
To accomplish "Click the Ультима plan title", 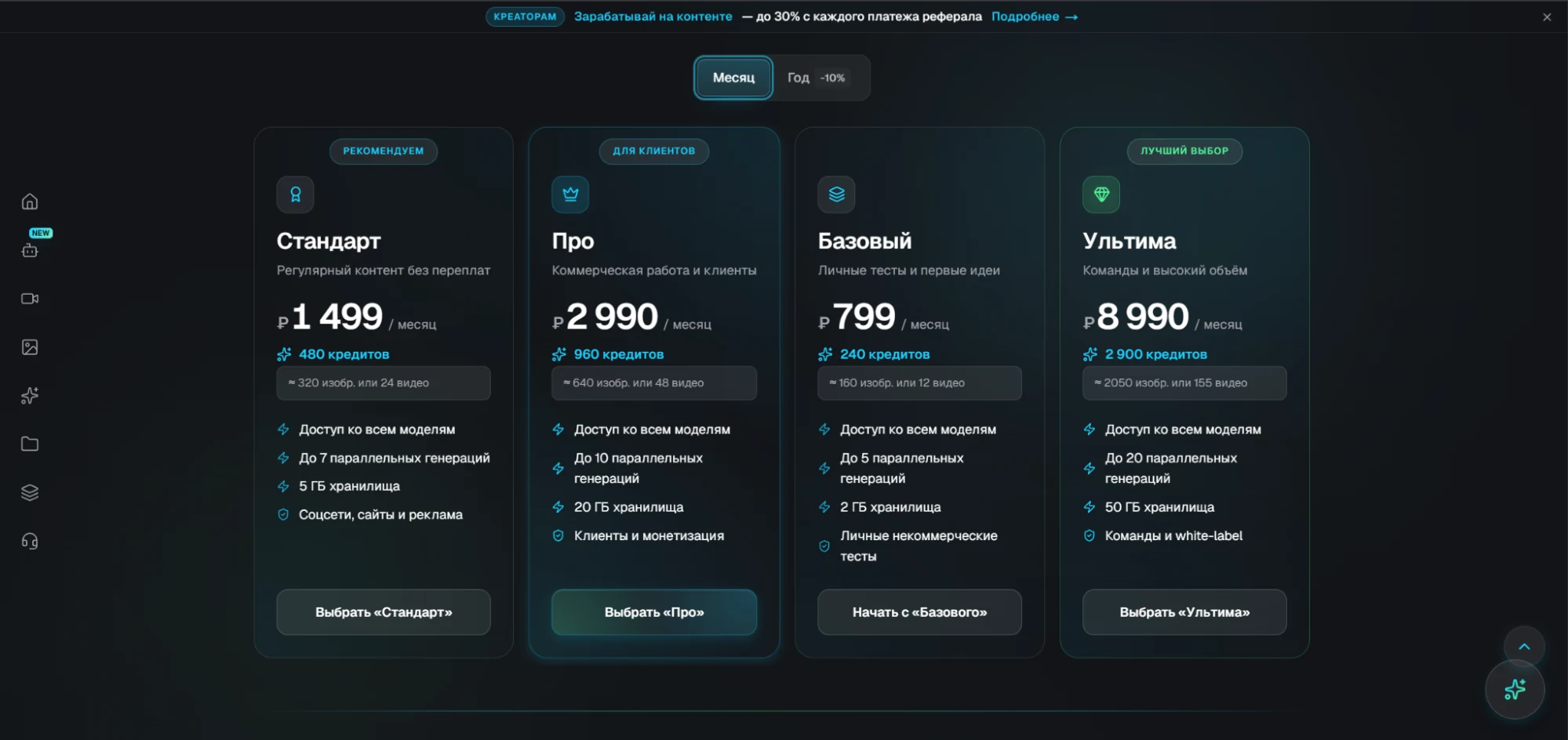I will 1129,241.
